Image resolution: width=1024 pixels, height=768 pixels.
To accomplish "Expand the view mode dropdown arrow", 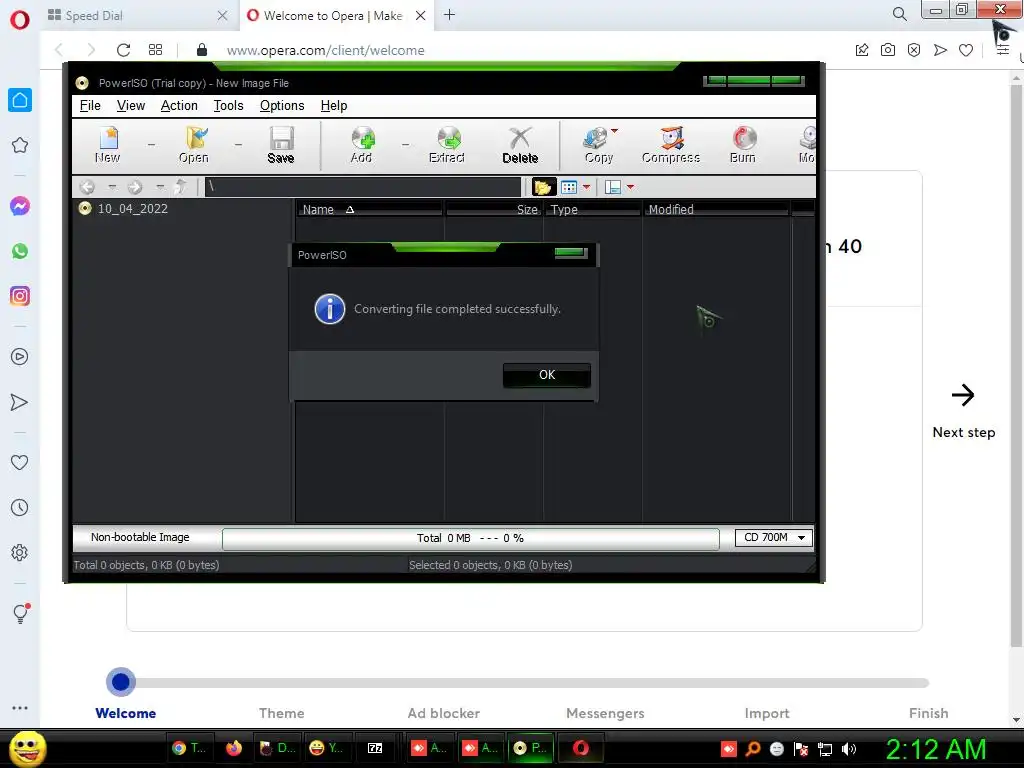I will pos(586,187).
